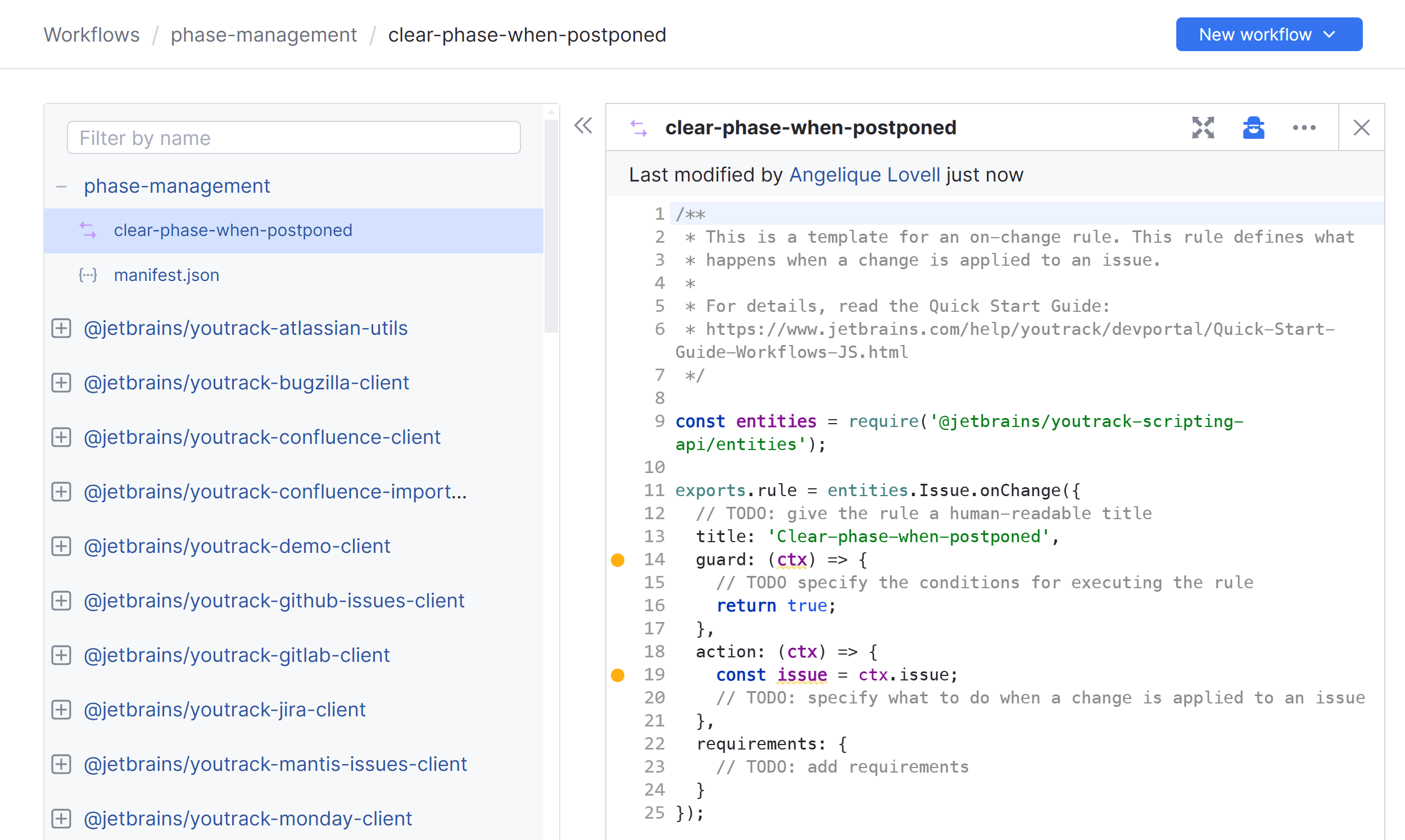Image resolution: width=1405 pixels, height=840 pixels.
Task: Open @jetbrains/youtrack-atlassian-utils label
Action: [246, 328]
